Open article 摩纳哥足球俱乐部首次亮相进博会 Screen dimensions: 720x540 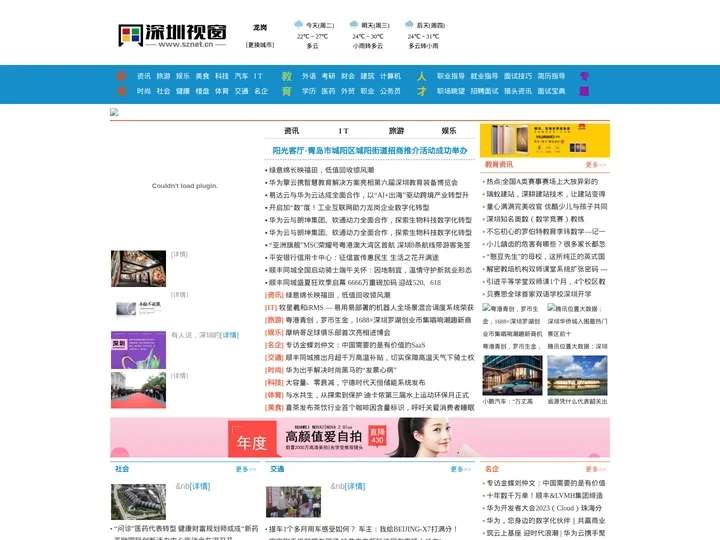(338, 332)
